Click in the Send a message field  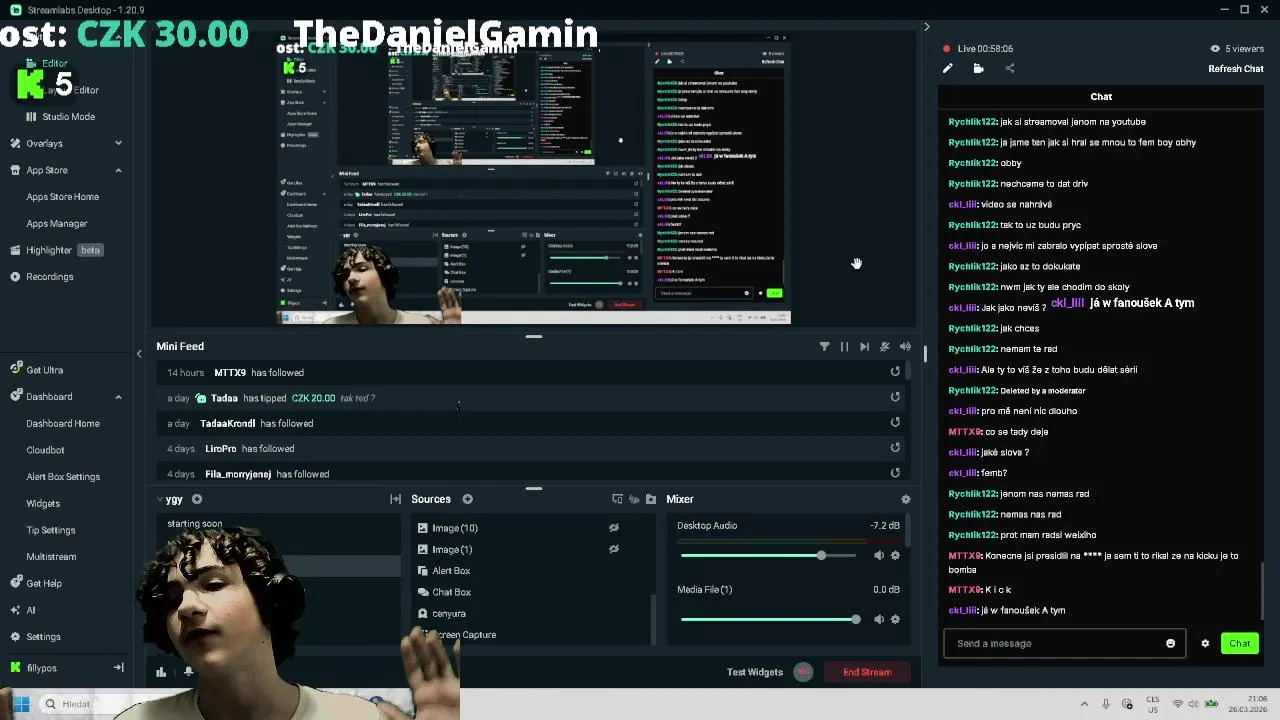click(1064, 643)
